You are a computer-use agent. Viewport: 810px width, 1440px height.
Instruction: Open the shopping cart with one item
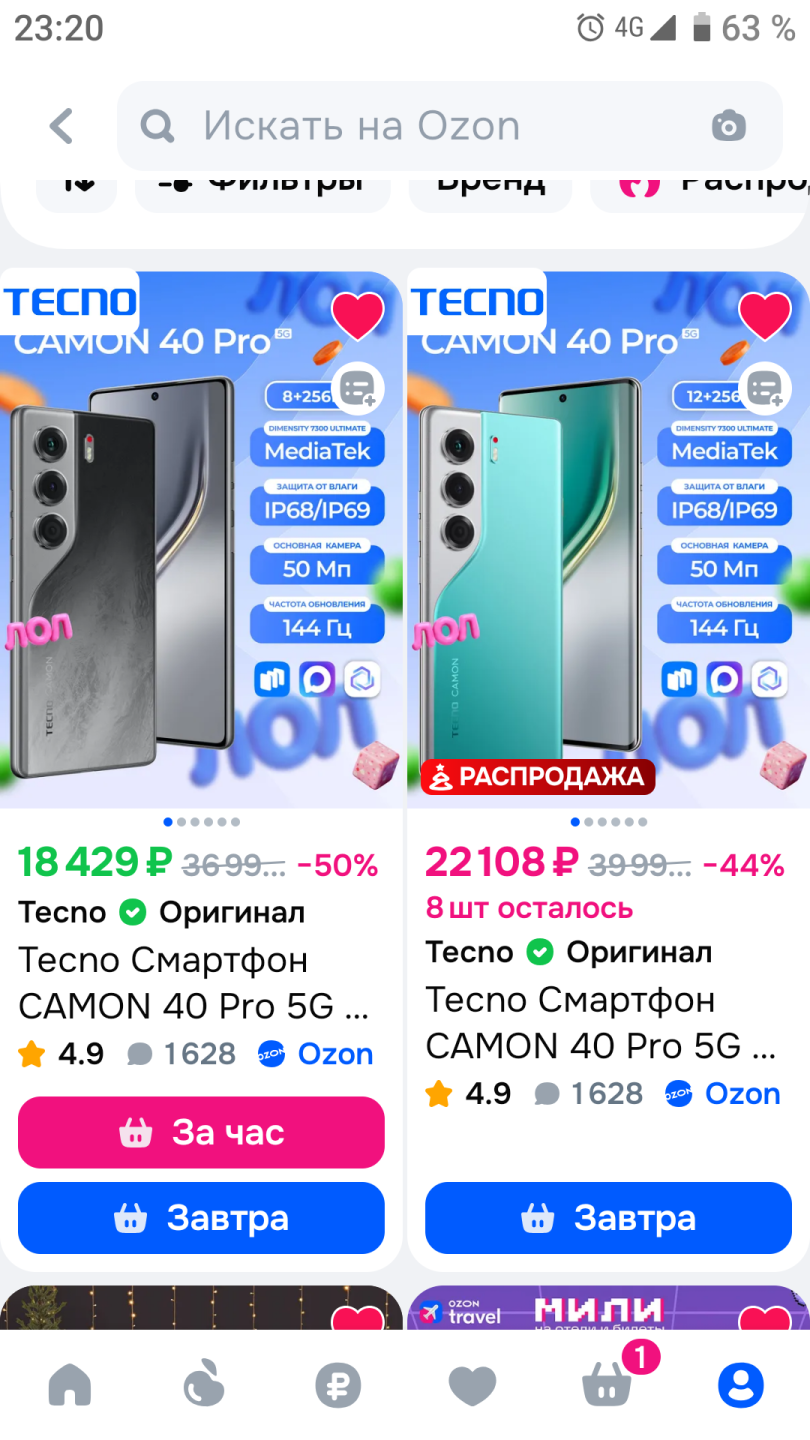coord(608,1384)
